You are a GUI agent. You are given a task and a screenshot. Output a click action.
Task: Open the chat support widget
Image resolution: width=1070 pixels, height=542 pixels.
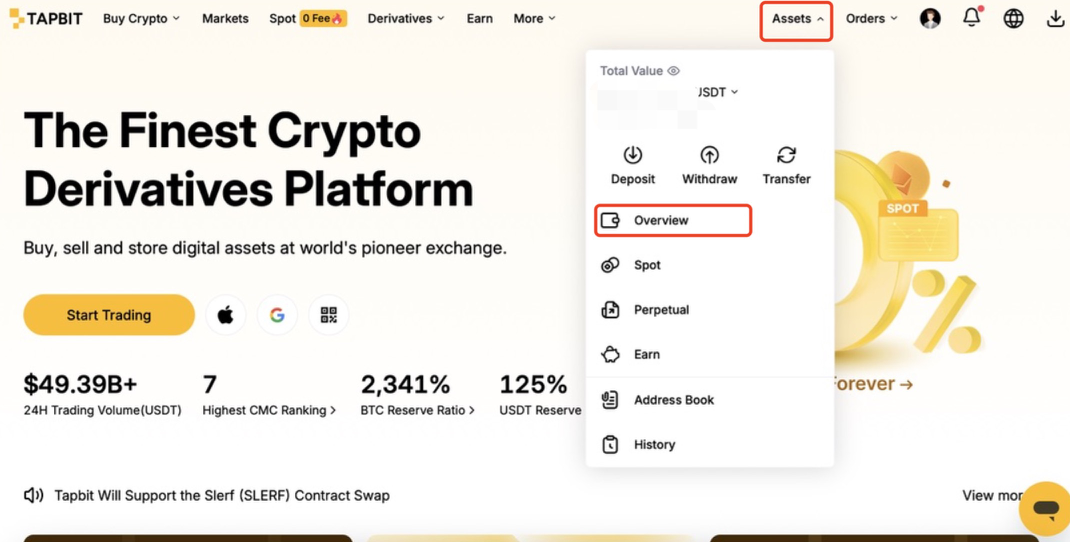point(1045,509)
